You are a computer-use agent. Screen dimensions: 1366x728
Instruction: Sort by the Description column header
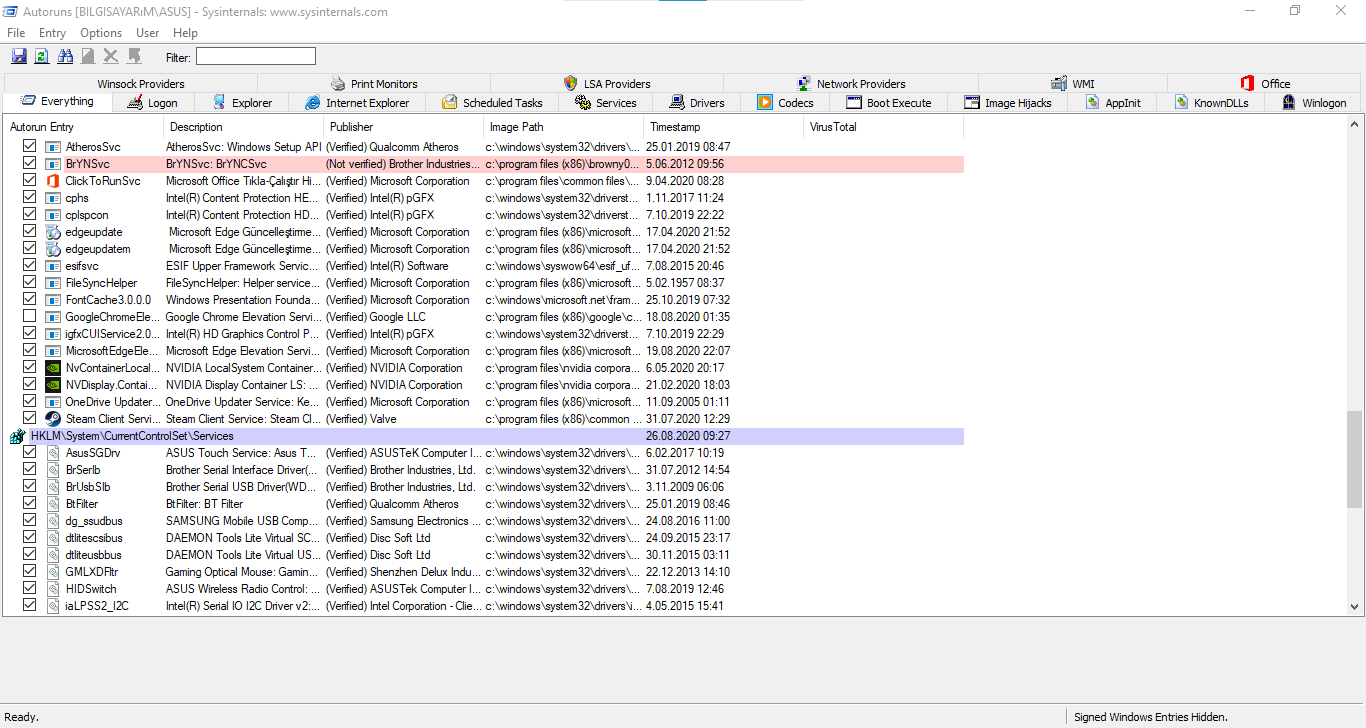point(244,127)
